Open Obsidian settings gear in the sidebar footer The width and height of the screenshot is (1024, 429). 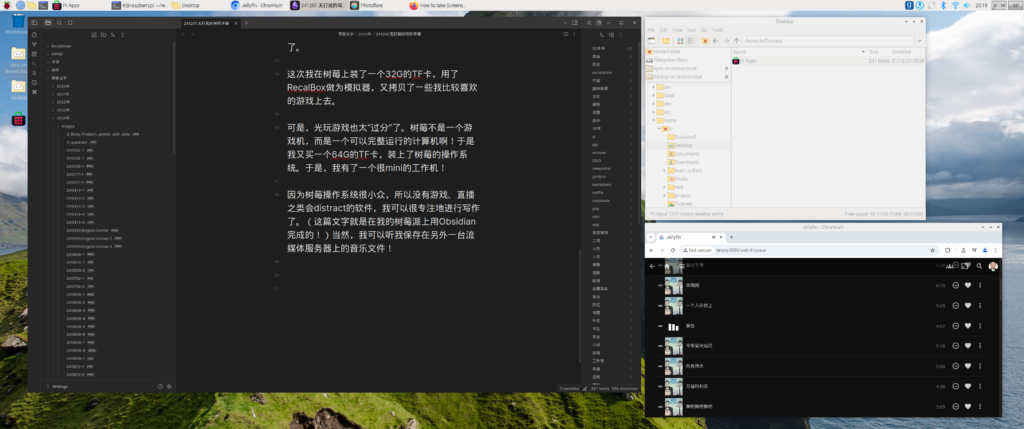[169, 386]
